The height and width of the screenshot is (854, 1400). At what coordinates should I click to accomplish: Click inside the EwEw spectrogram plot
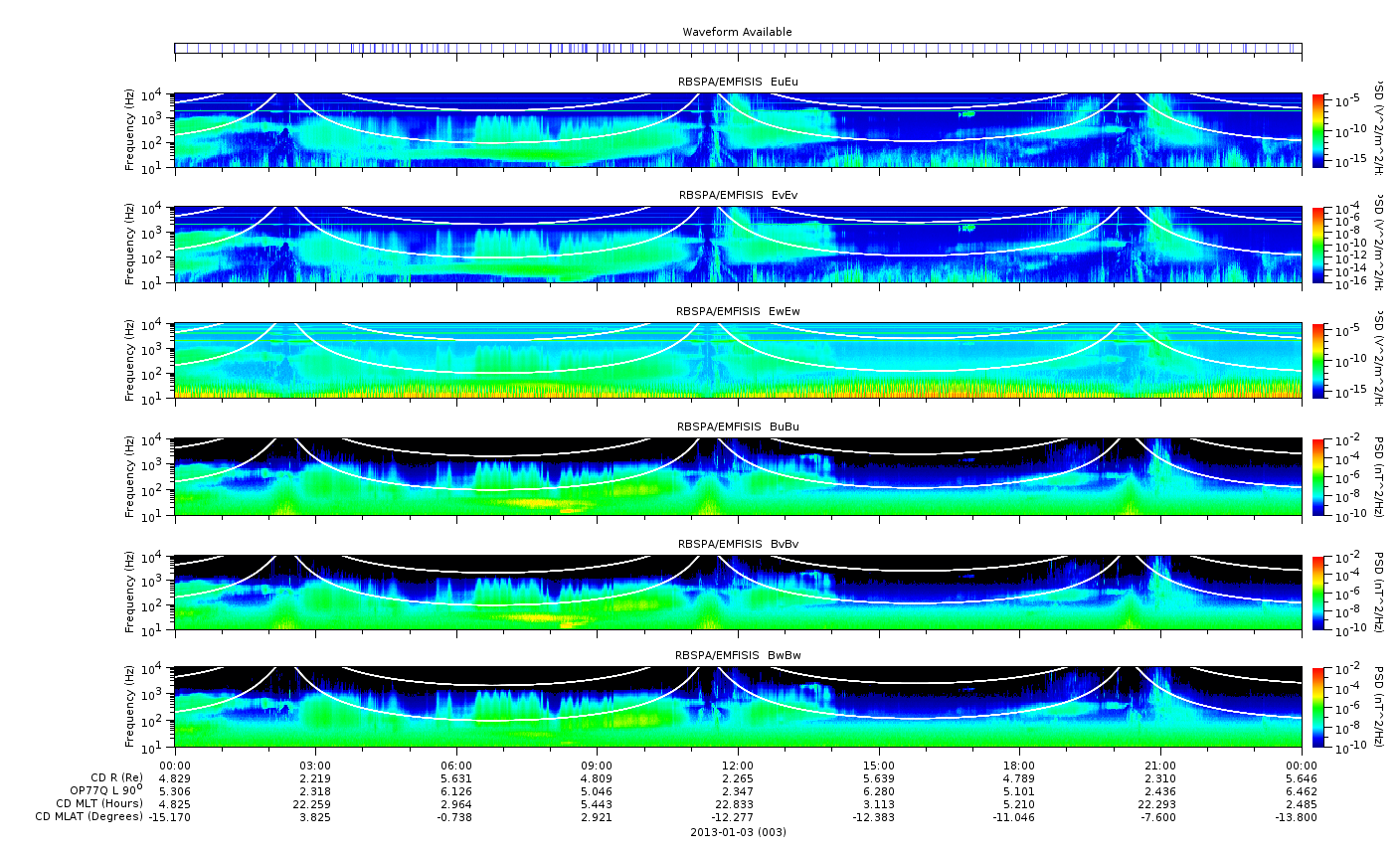click(737, 361)
